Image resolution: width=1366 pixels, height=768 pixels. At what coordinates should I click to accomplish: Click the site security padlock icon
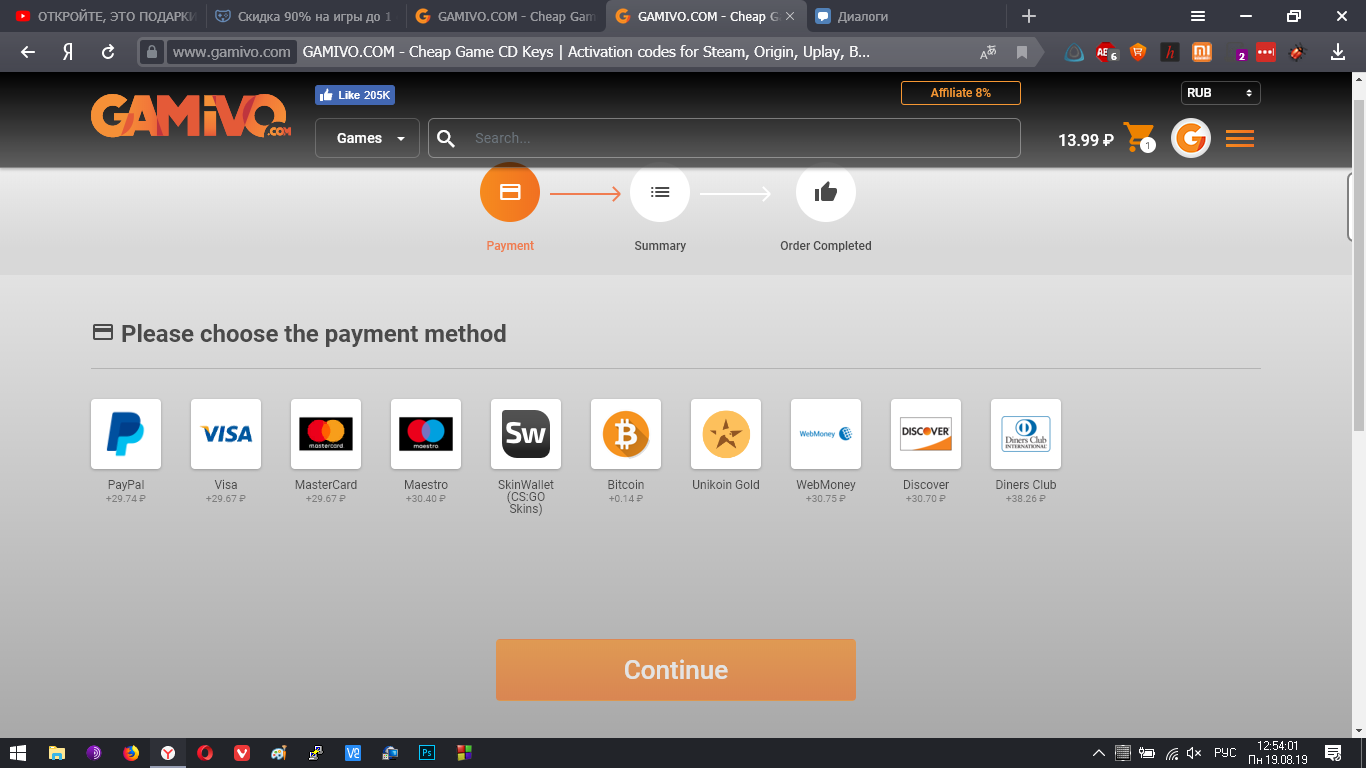tap(152, 52)
